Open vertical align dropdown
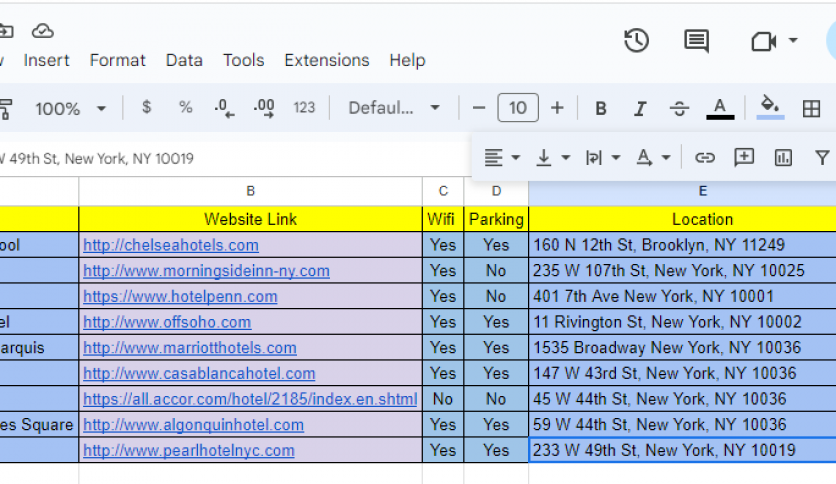The width and height of the screenshot is (836, 484). pos(552,157)
